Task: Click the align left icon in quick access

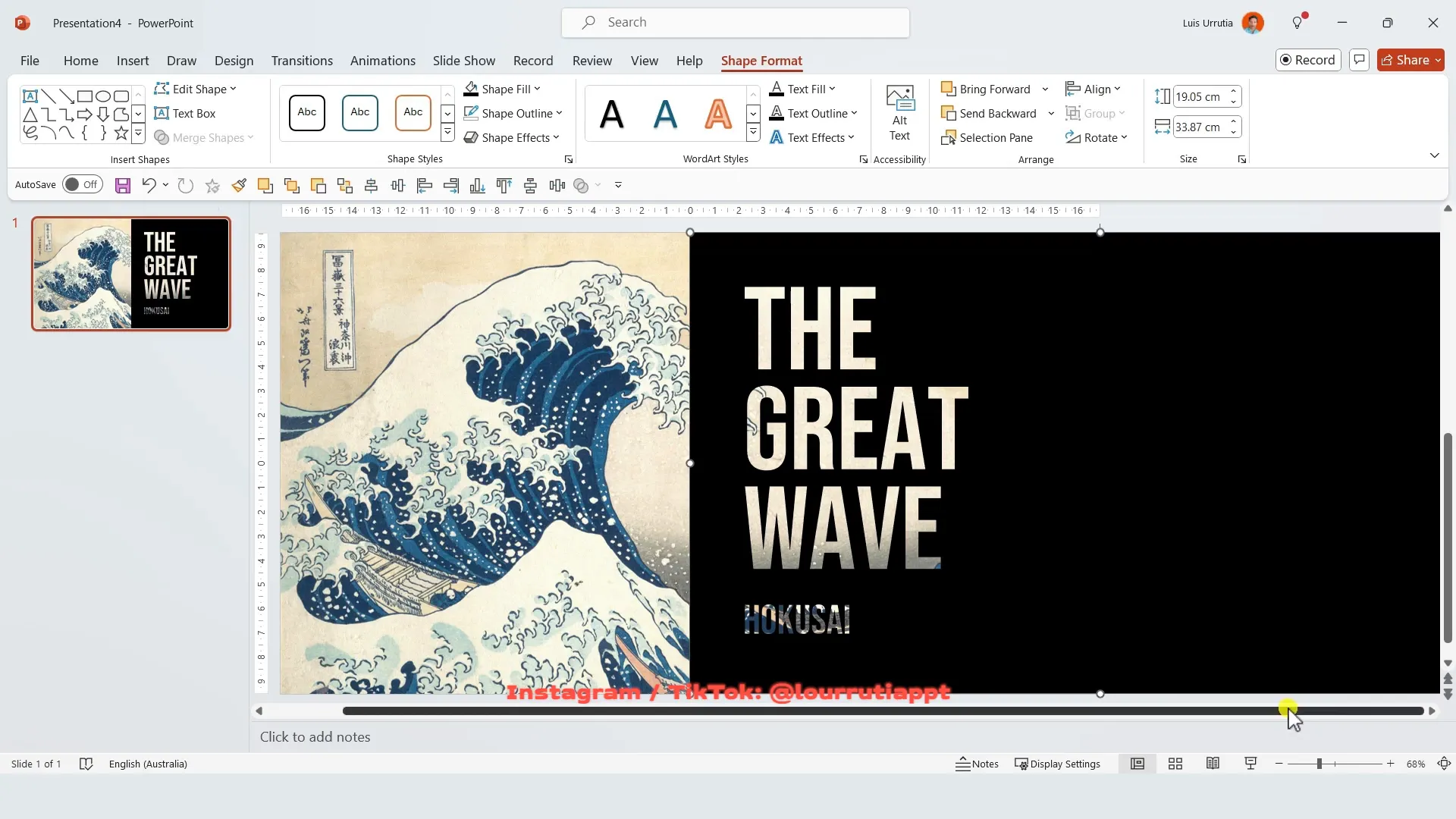Action: [x=425, y=185]
